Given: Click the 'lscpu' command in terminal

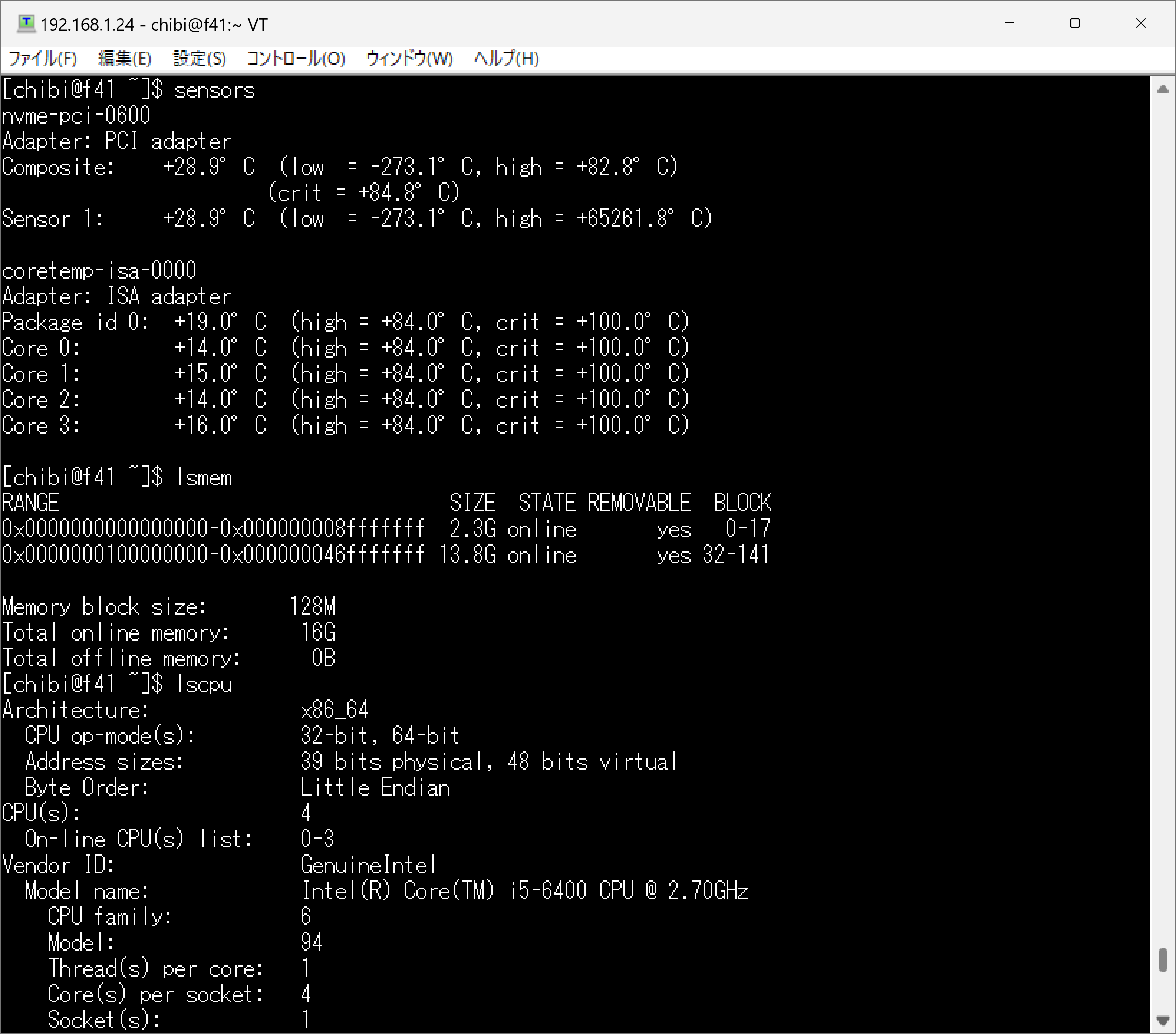Looking at the screenshot, I should pyautogui.click(x=204, y=685).
